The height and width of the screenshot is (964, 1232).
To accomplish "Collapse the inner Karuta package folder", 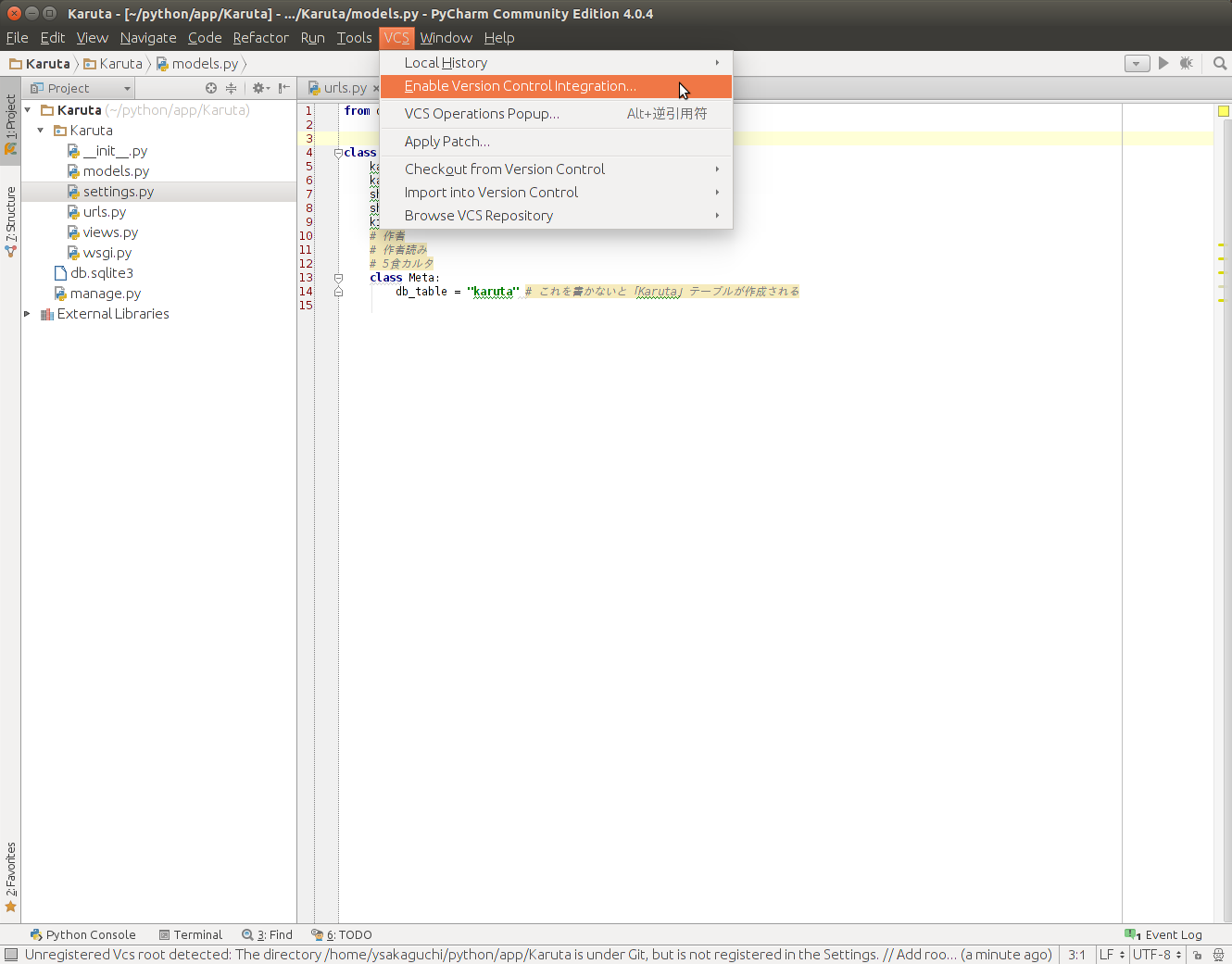I will pyautogui.click(x=41, y=131).
